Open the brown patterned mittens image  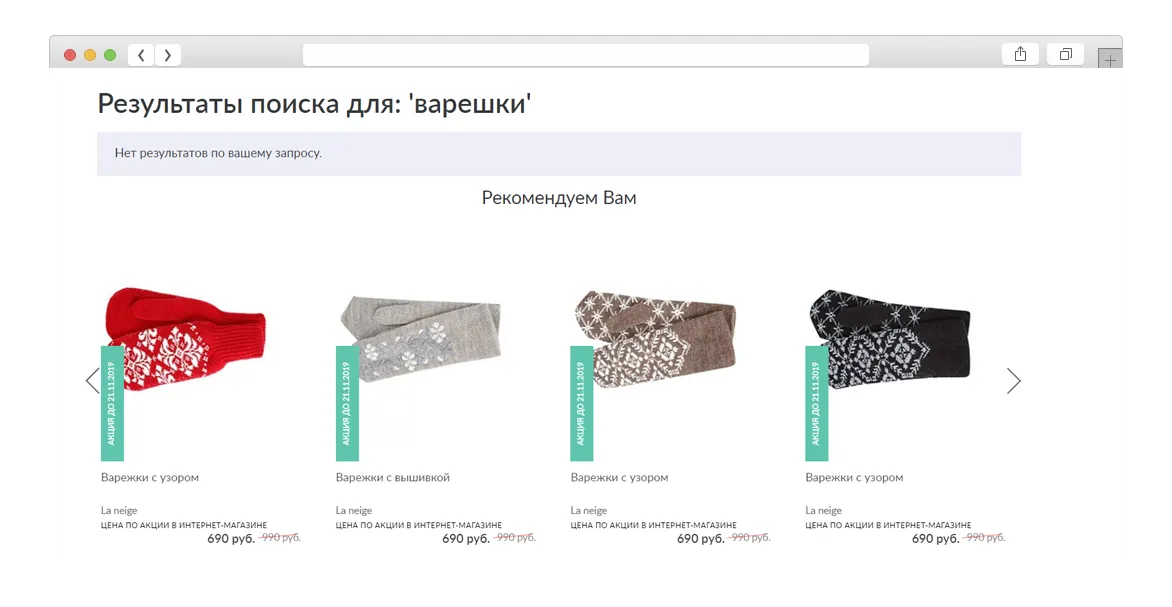[656, 338]
